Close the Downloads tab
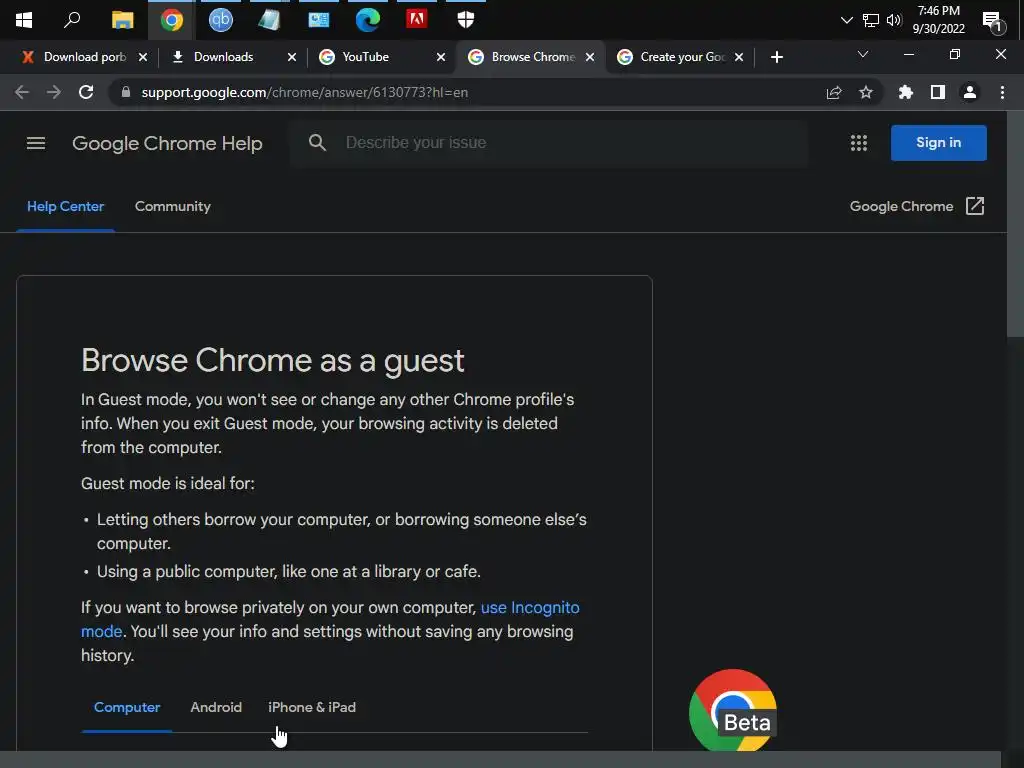The width and height of the screenshot is (1024, 768). [x=292, y=57]
